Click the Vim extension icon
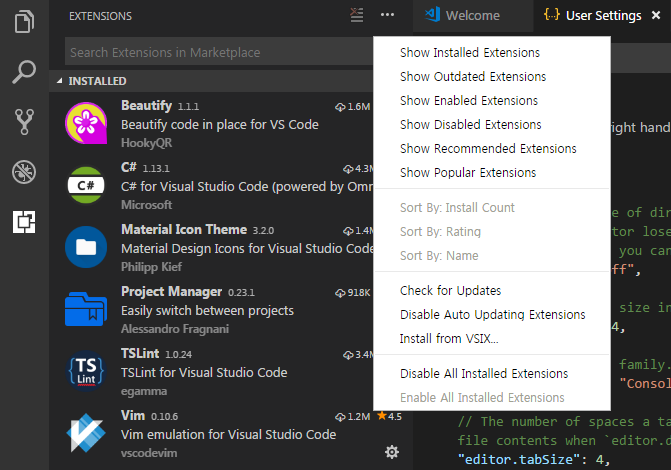The width and height of the screenshot is (671, 470). tap(86, 433)
